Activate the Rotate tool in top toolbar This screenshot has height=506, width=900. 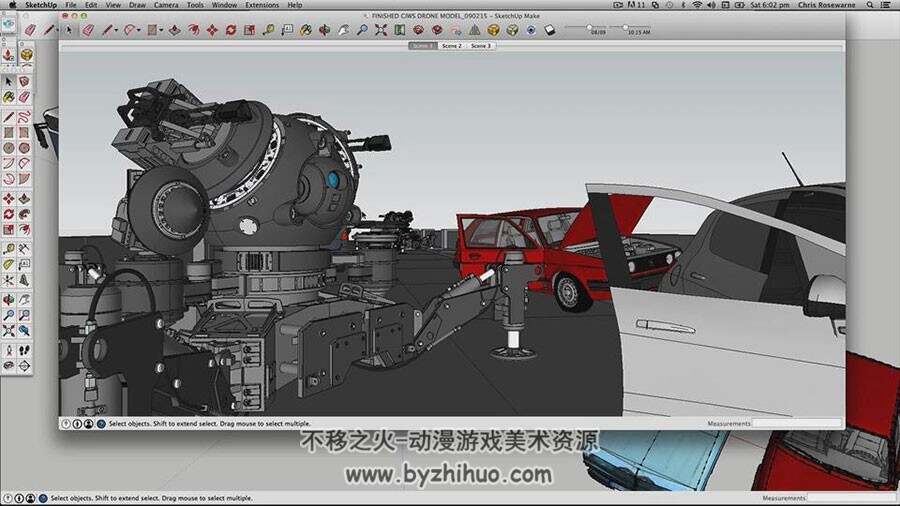(x=231, y=30)
